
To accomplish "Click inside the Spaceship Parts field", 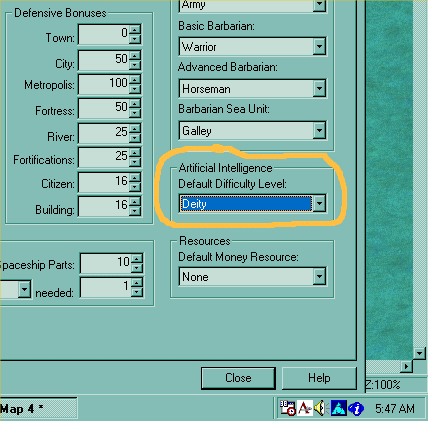I will pyautogui.click(x=106, y=263).
